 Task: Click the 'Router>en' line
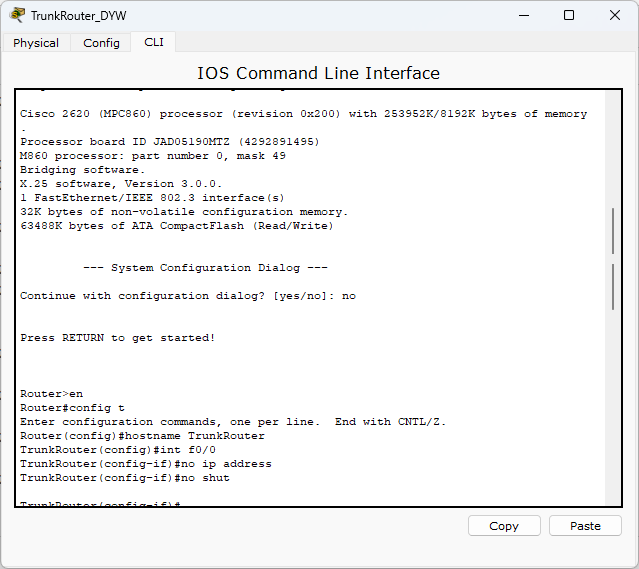click(51, 394)
